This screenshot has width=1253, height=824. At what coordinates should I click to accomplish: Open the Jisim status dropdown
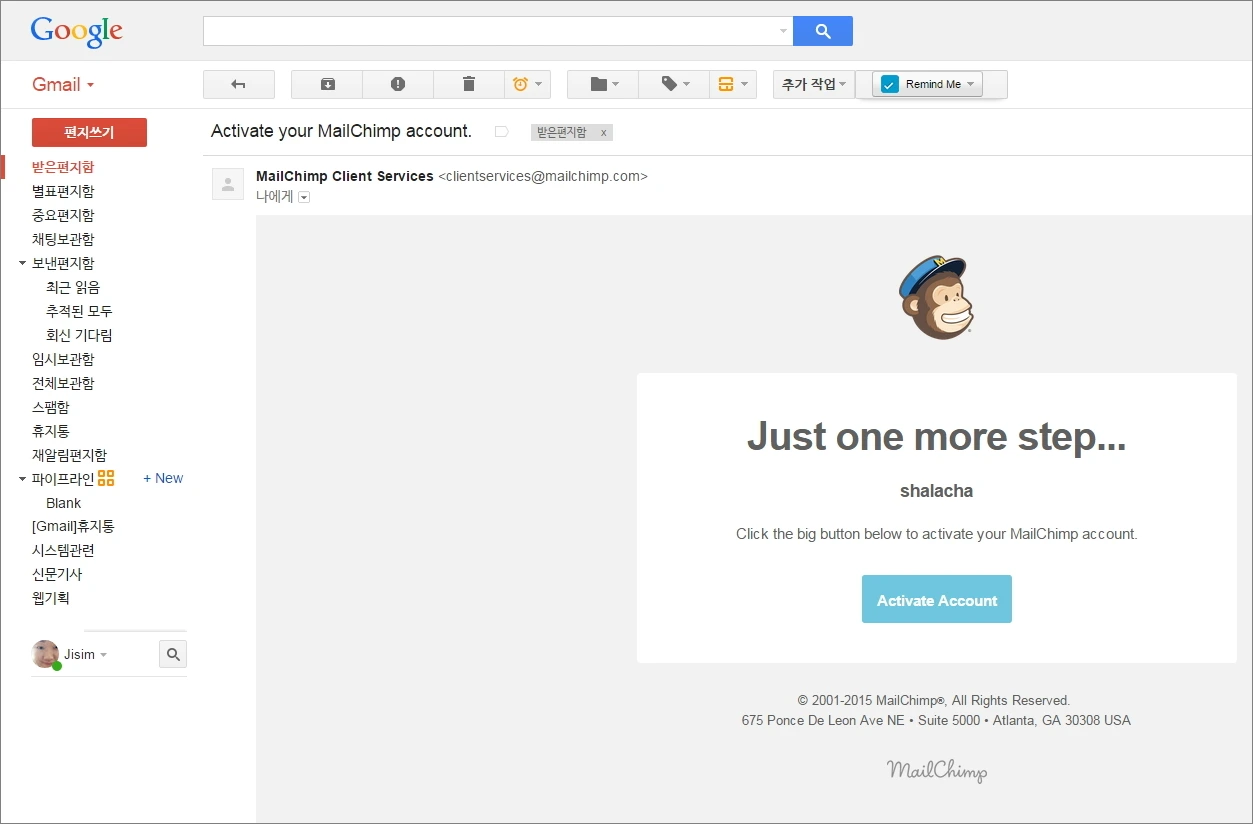click(103, 655)
